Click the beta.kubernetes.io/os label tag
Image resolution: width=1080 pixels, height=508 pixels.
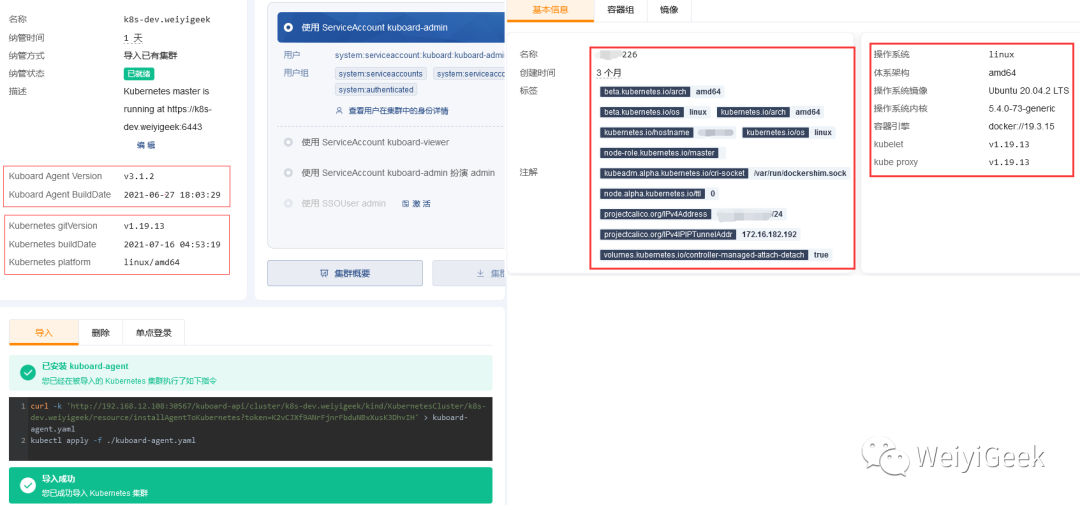coord(642,112)
